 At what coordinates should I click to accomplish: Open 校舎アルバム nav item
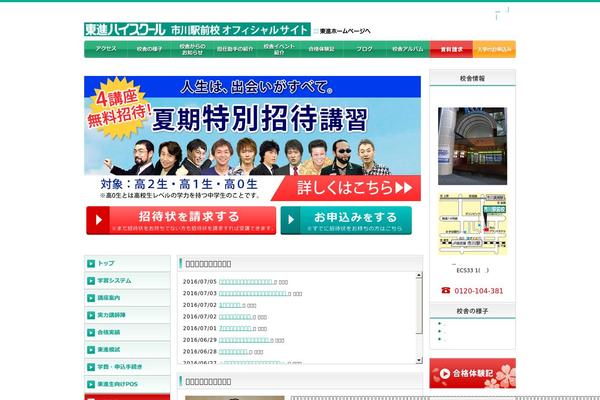pyautogui.click(x=408, y=49)
